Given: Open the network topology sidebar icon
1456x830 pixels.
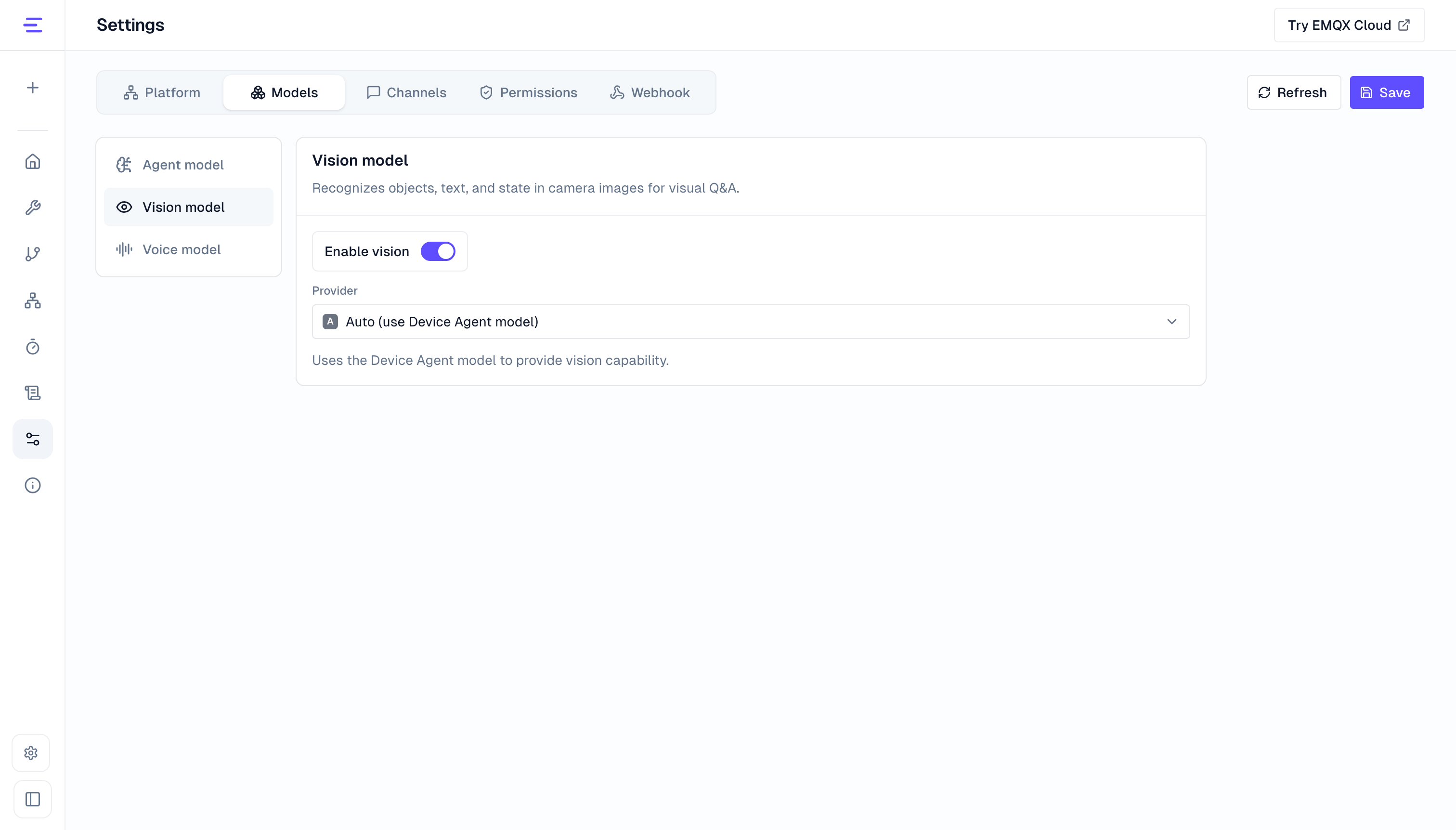Looking at the screenshot, I should (x=32, y=300).
